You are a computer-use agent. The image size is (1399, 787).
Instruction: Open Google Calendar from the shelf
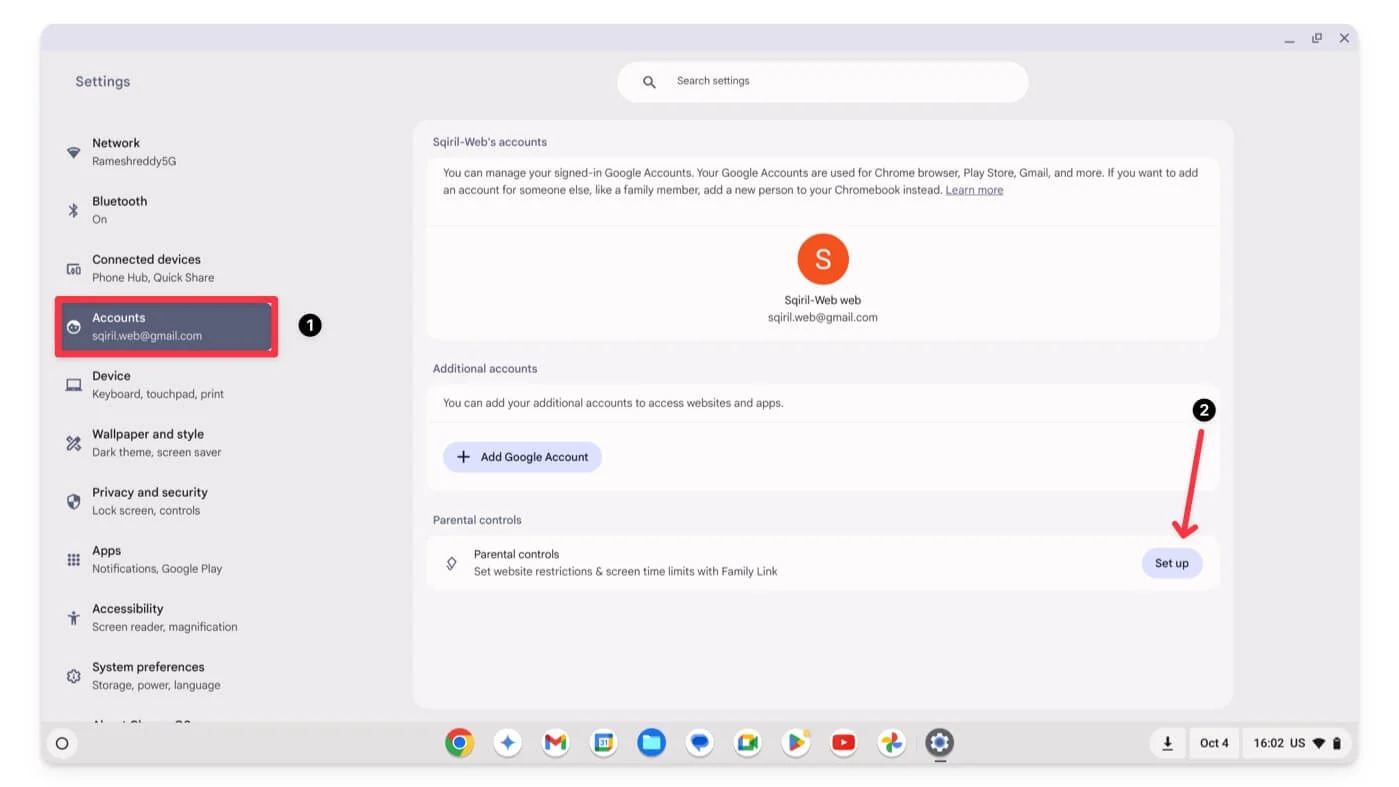[603, 743]
